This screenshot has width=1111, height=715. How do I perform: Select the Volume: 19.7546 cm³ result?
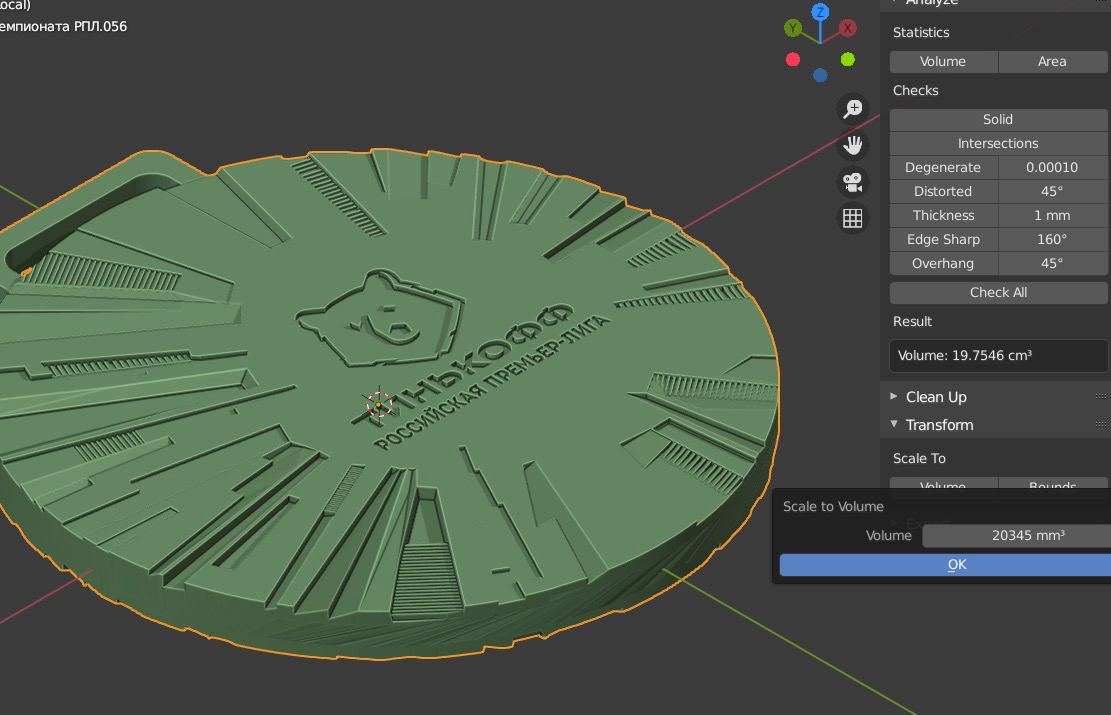998,356
